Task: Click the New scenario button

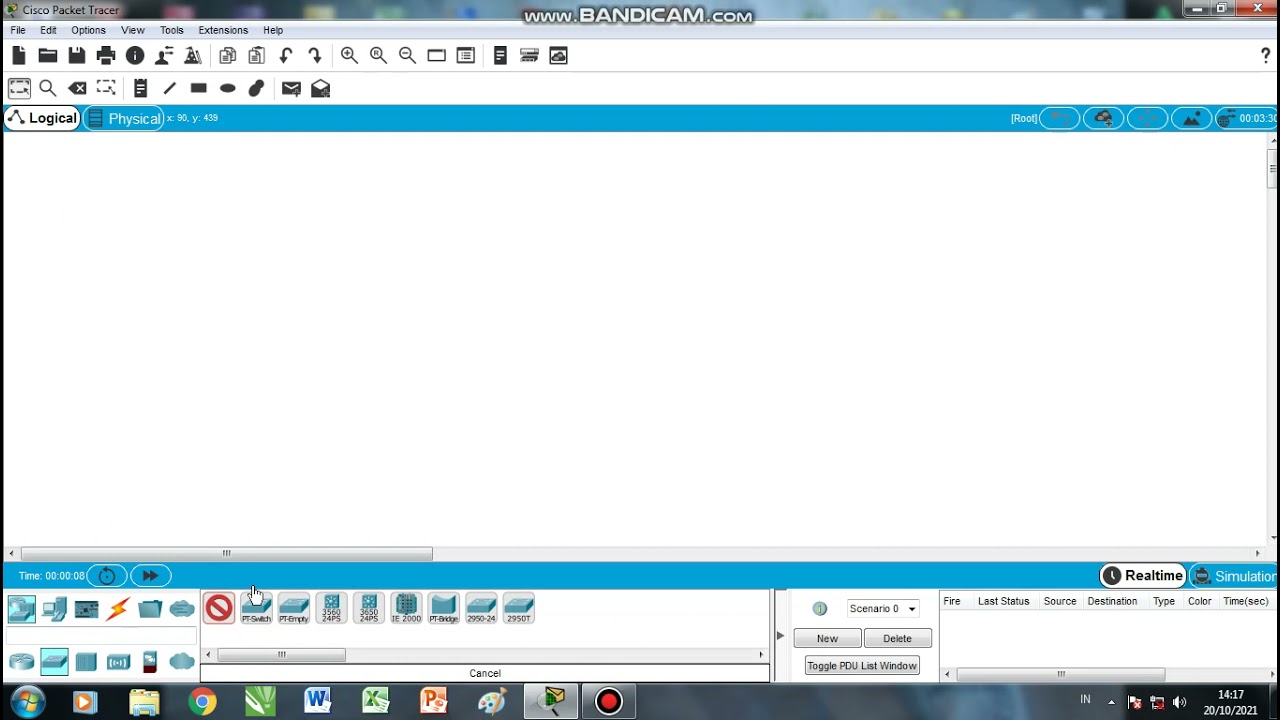Action: tap(827, 638)
